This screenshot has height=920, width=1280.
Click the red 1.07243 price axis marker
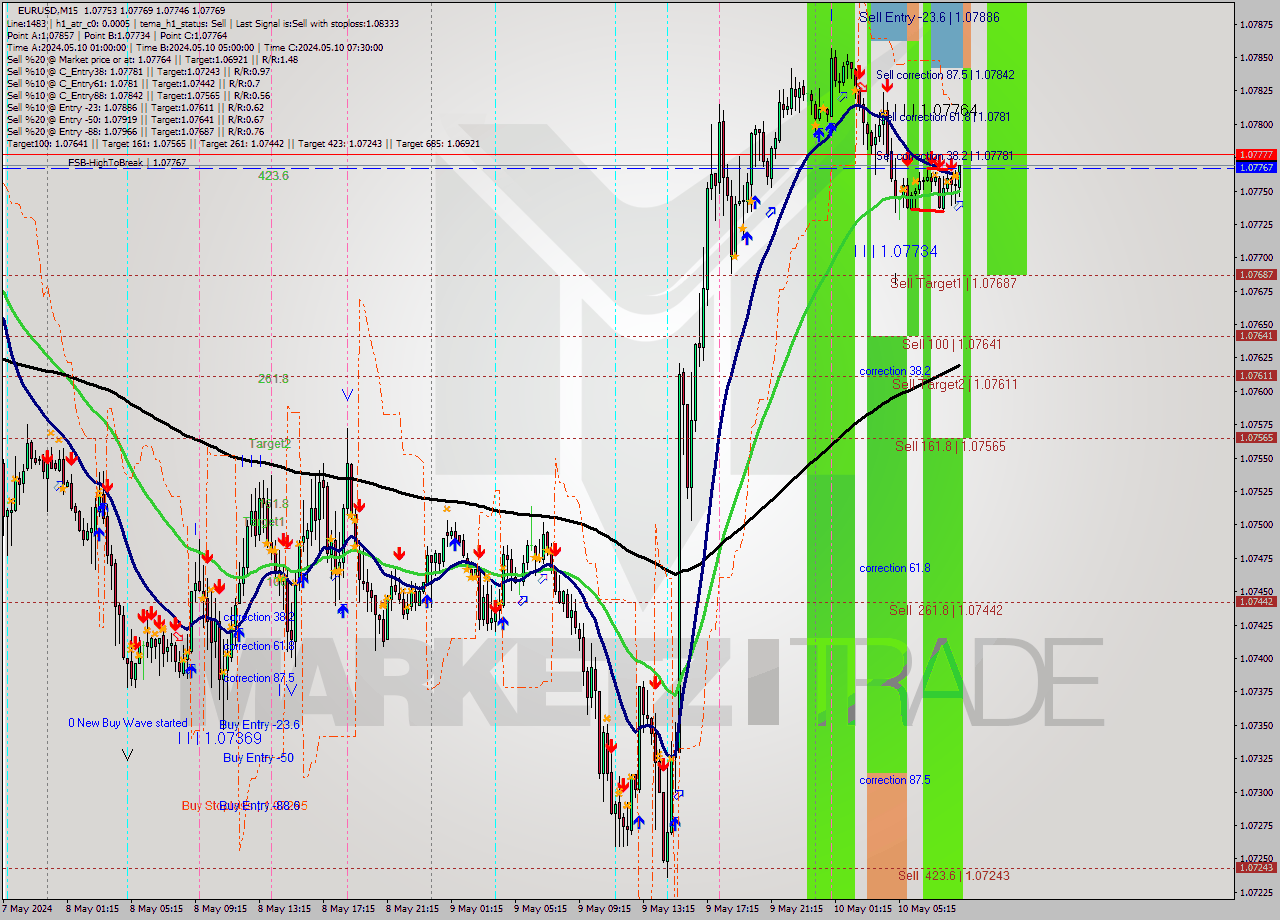1256,867
